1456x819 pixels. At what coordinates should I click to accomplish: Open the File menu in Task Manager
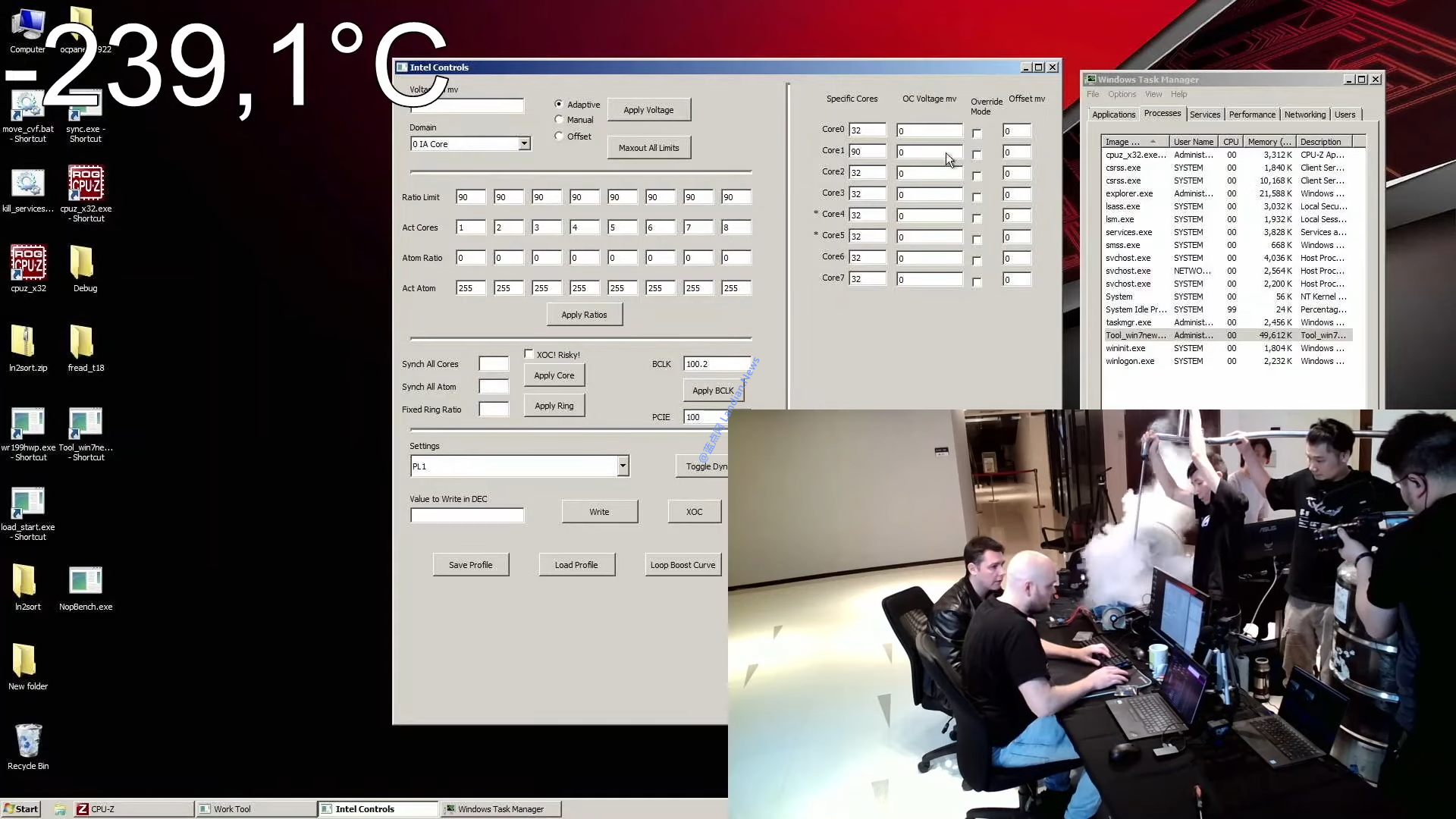coord(1093,94)
